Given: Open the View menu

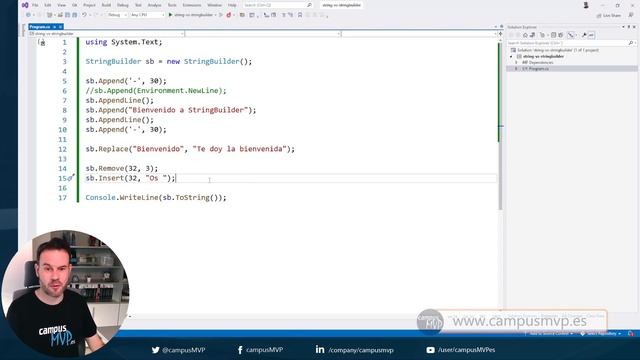Looking at the screenshot, I should 61,5.
